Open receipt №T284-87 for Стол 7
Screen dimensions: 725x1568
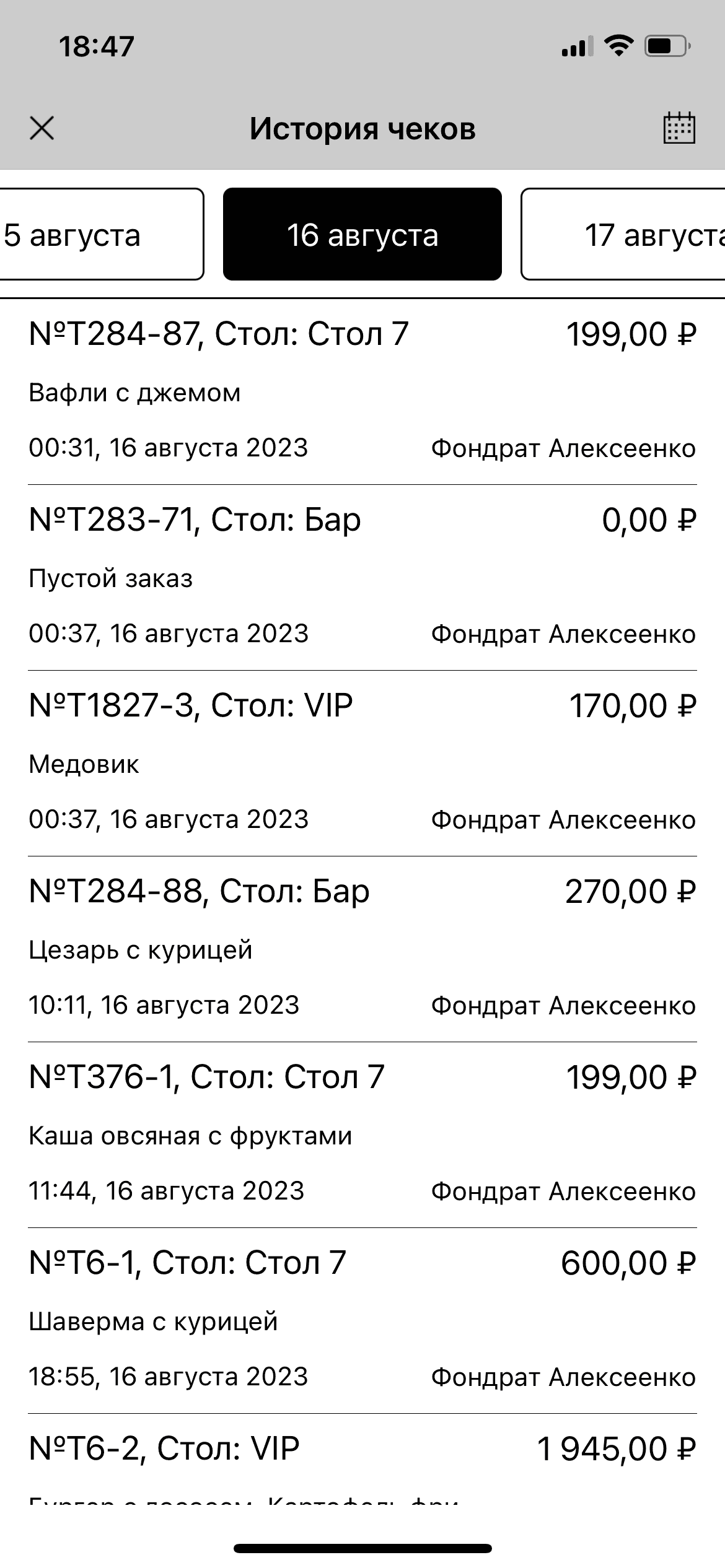tap(219, 334)
